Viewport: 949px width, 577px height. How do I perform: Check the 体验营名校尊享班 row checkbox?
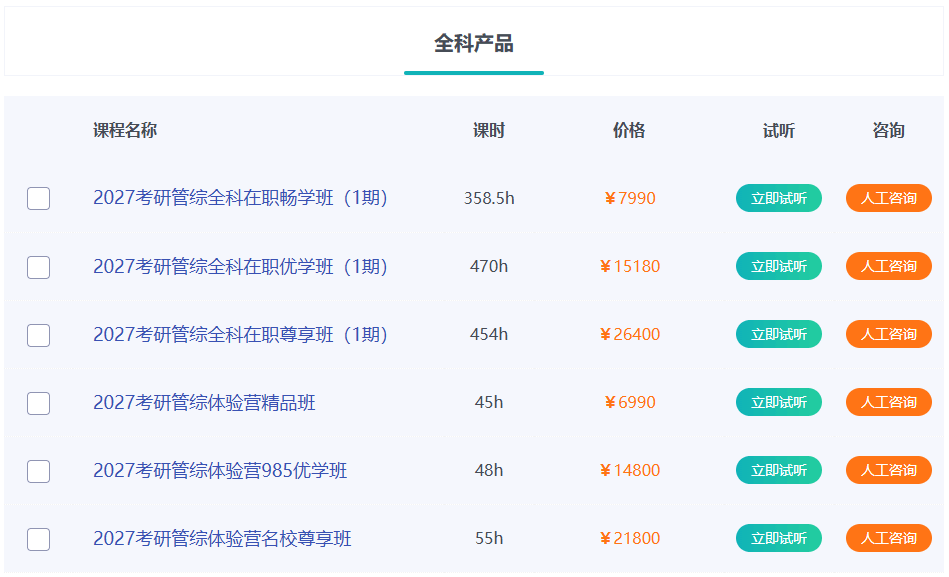[38, 539]
